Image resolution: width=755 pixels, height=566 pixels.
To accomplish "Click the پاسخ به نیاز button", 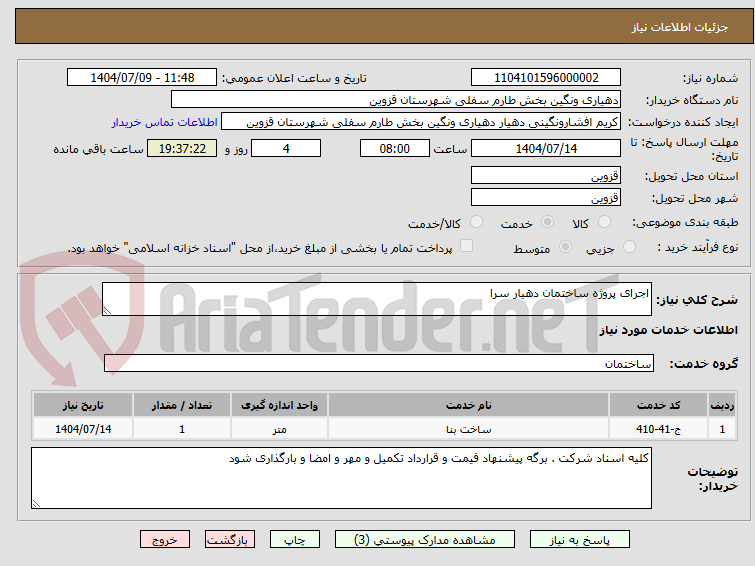I will click(579, 540).
